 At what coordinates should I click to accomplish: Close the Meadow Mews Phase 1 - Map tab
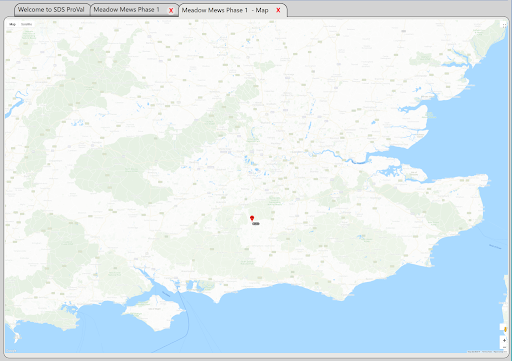(278, 10)
